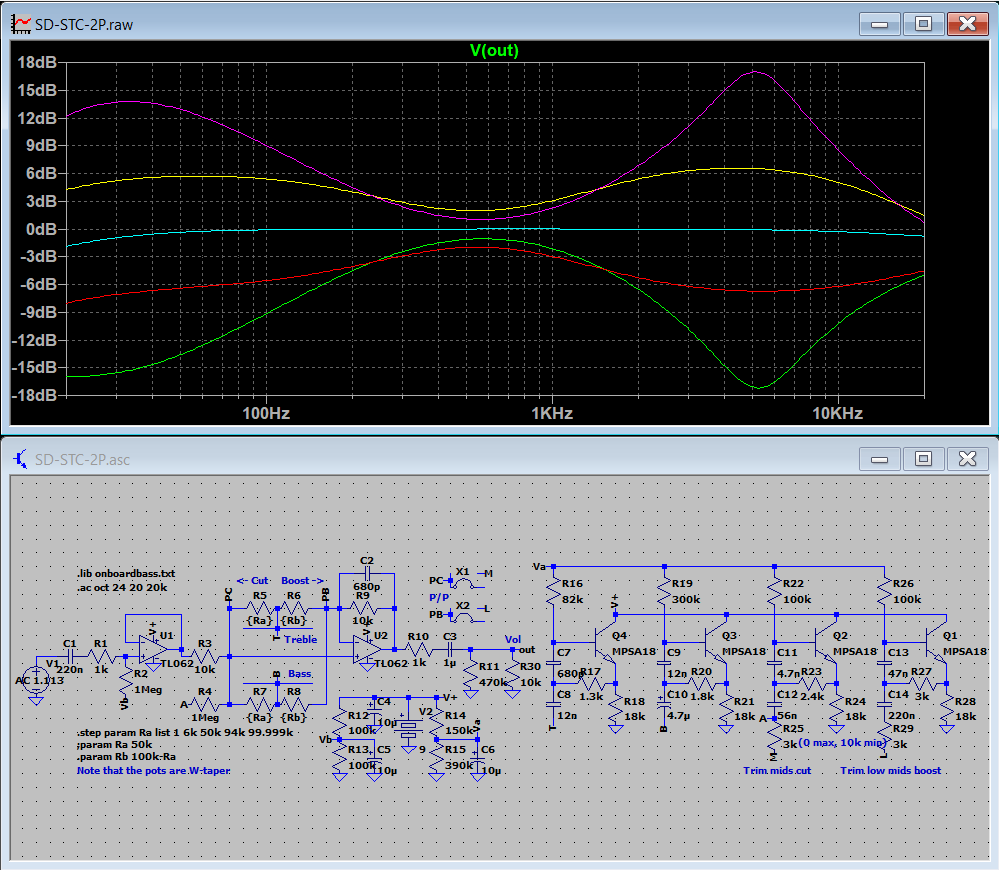The image size is (999, 870).
Task: Select the V1 AC voltage source symbol
Action: pyautogui.click(x=36, y=680)
